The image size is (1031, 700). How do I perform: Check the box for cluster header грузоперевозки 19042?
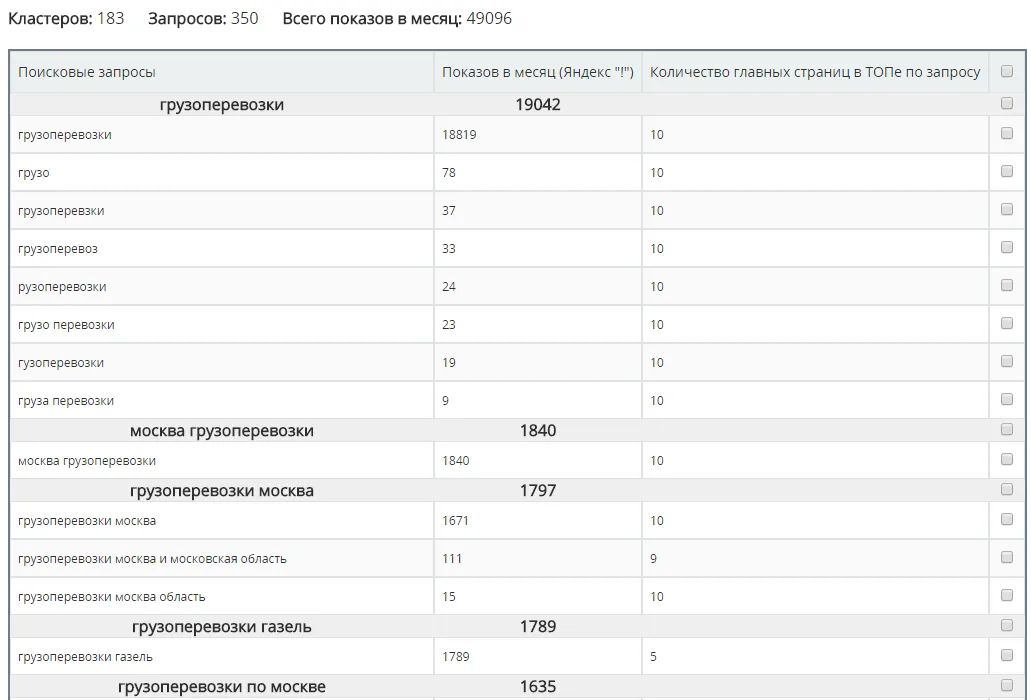[1007, 103]
